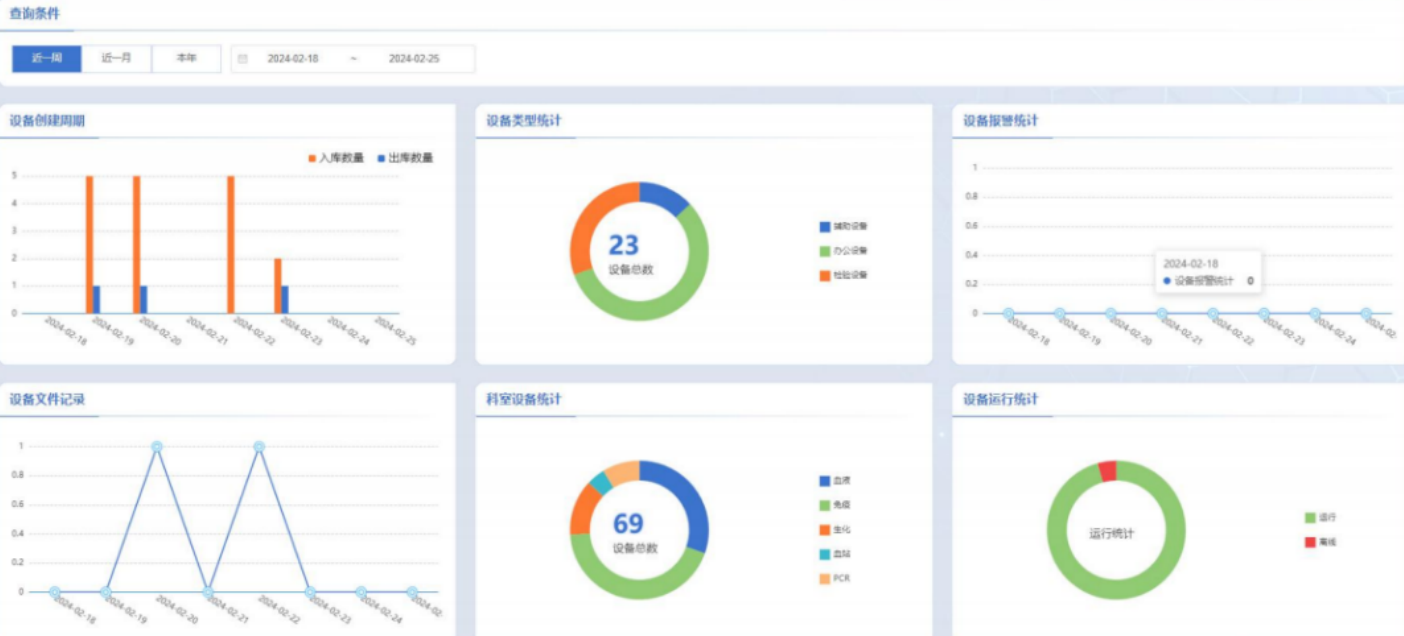Click the calendar icon in date range field
This screenshot has width=1404, height=636.
242,59
